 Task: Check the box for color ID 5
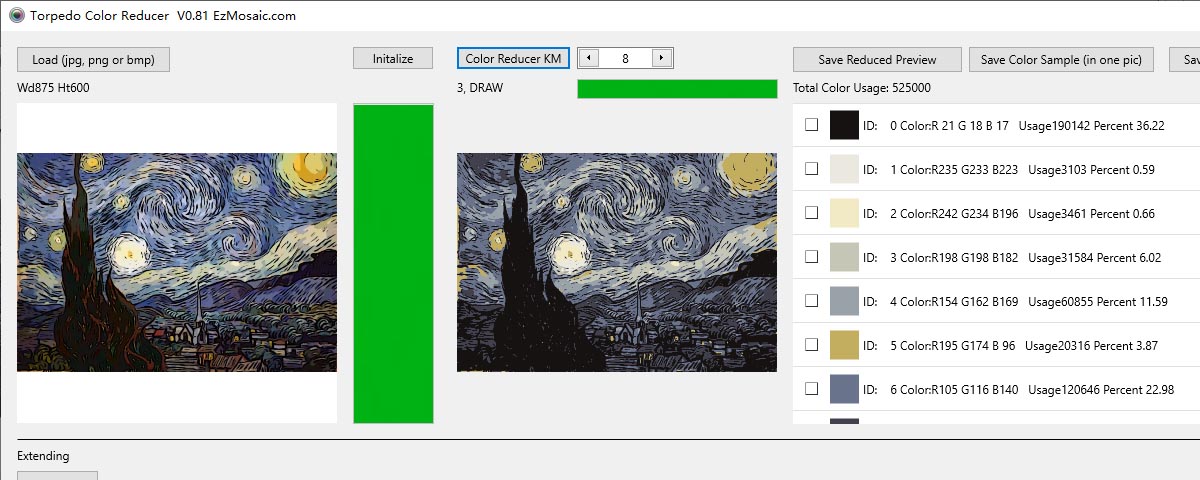click(x=812, y=345)
